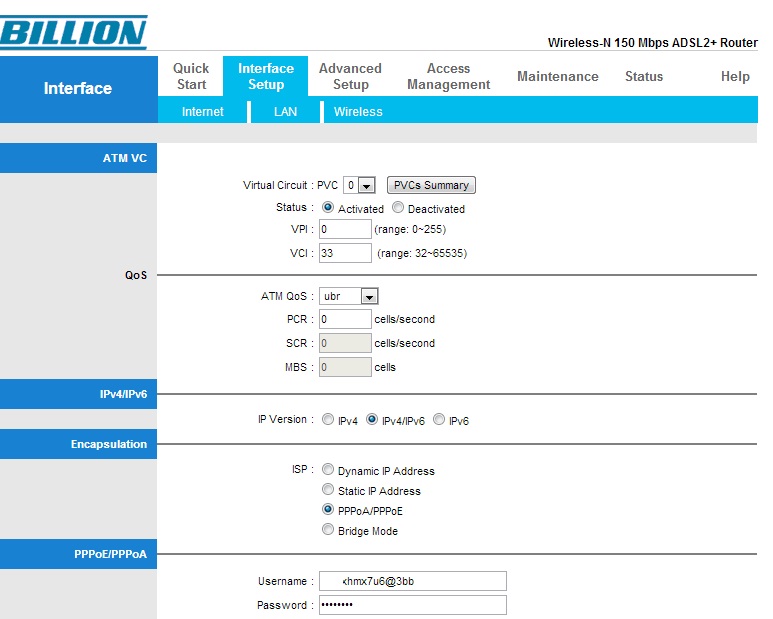Image resolution: width=773 pixels, height=619 pixels.
Task: Click the disabled SCR field
Action: (x=345, y=343)
